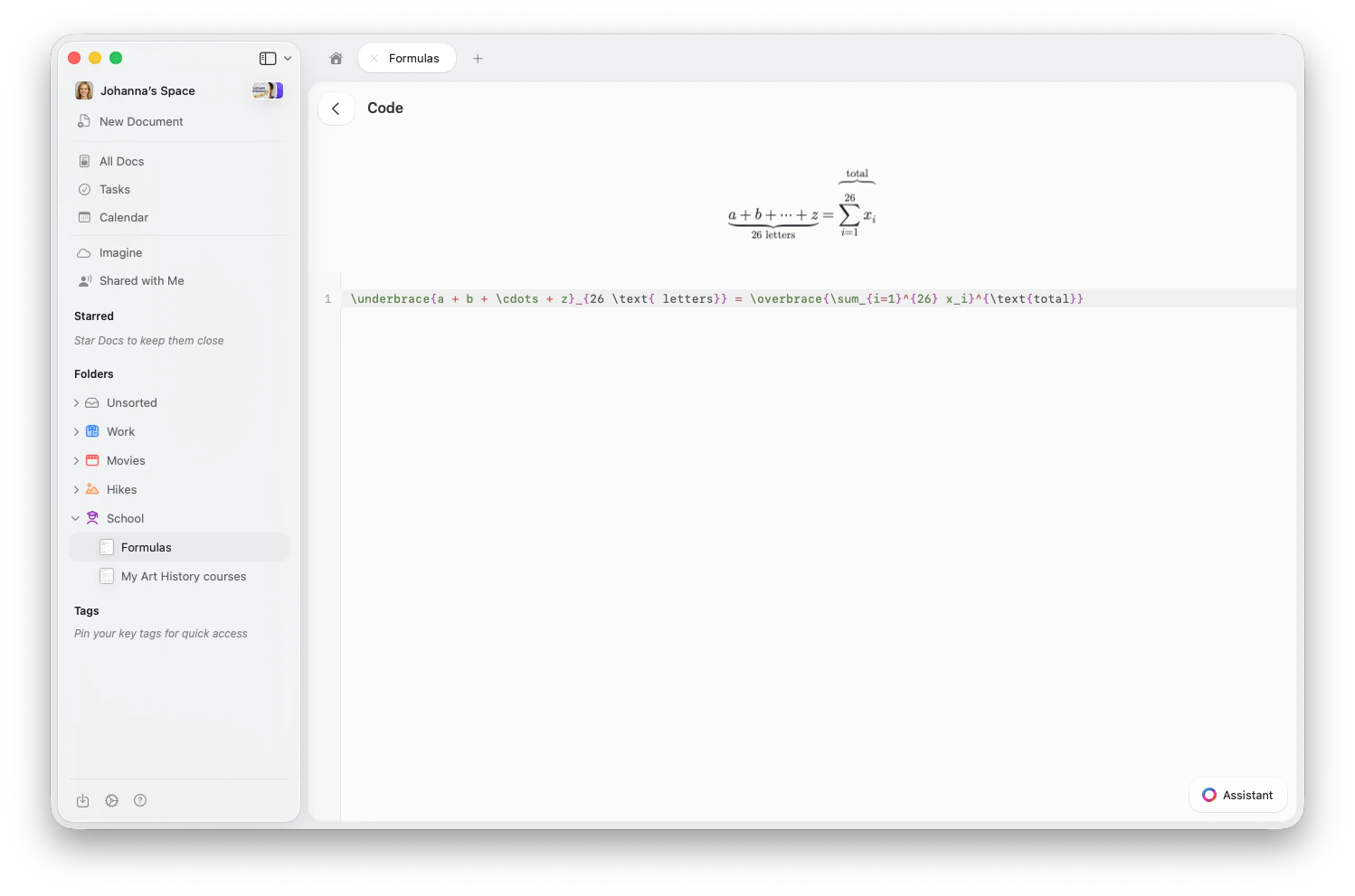Click the back arrow next to Code
1355x896 pixels.
(x=336, y=108)
